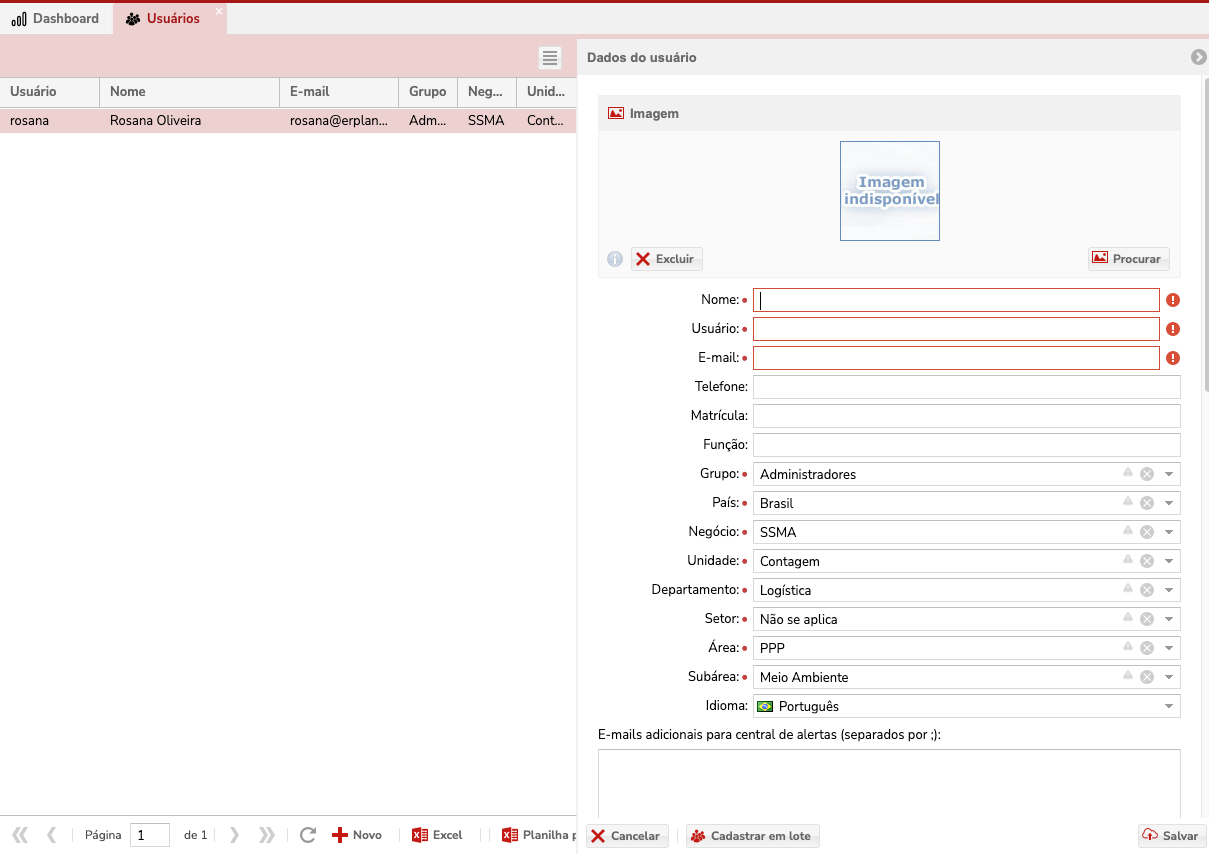The height and width of the screenshot is (854, 1209).
Task: Expand the Unidade dropdown
Action: pos(1168,561)
